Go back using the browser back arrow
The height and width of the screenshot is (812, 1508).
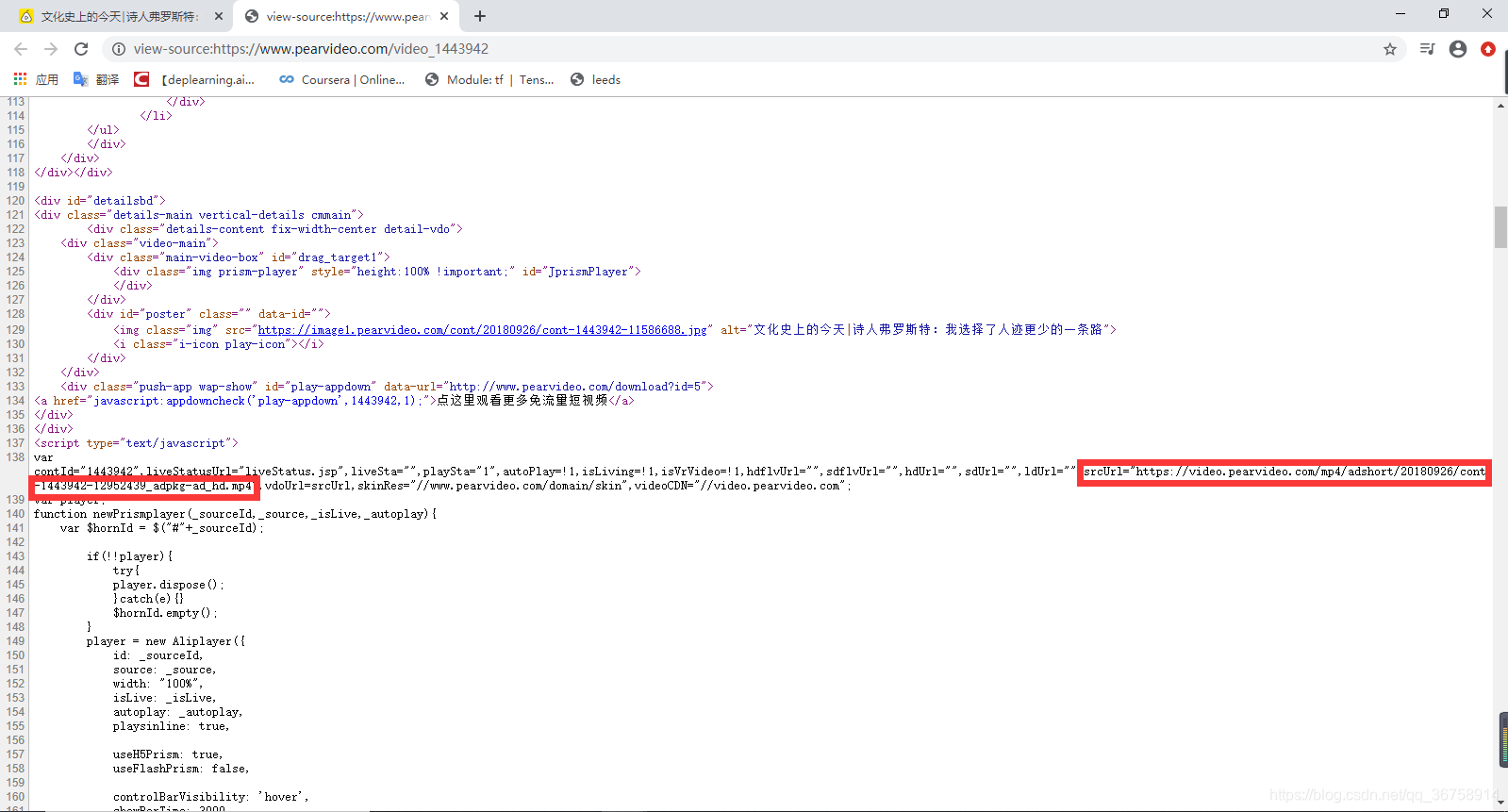tap(21, 49)
